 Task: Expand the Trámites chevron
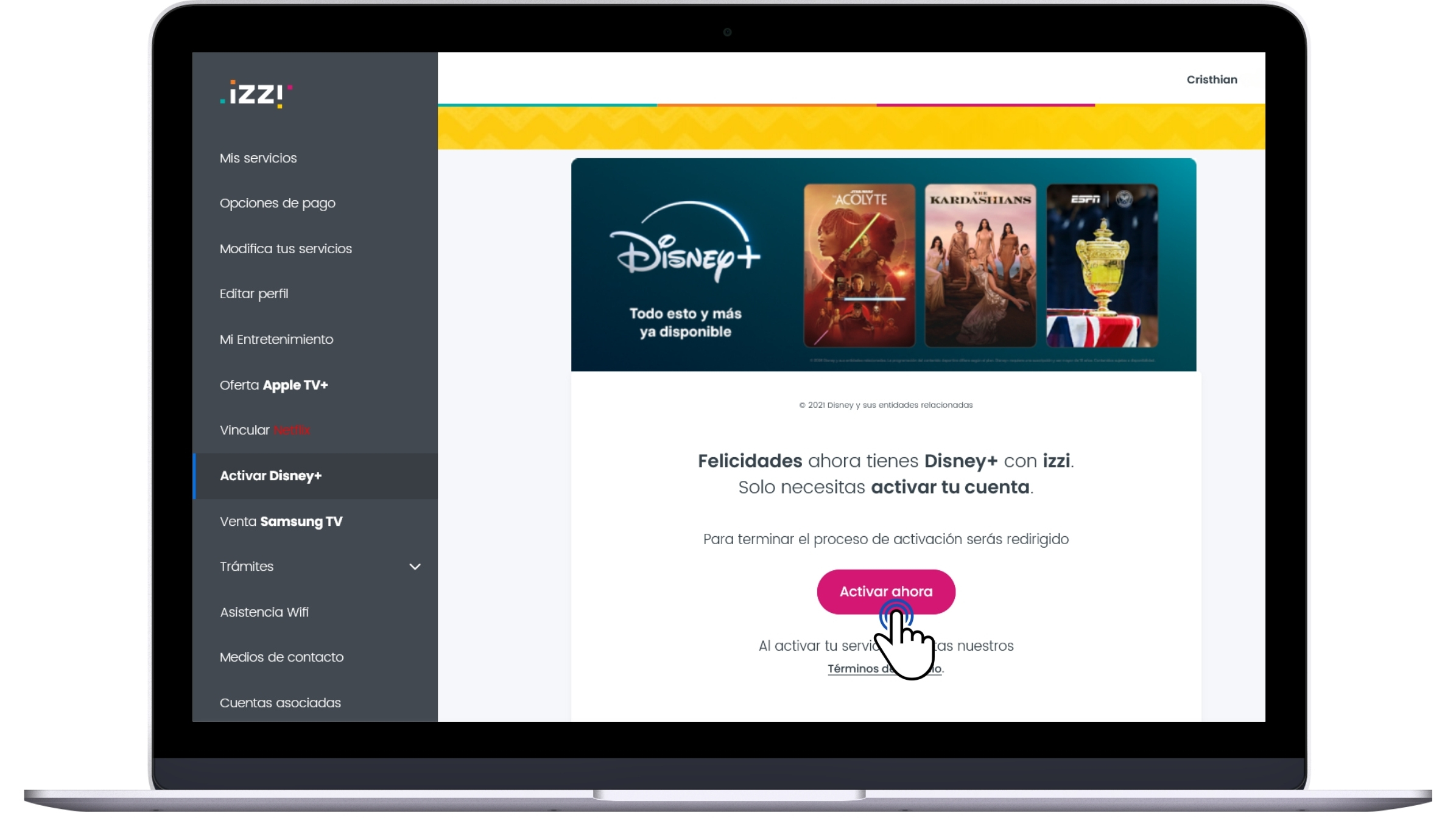coord(415,567)
